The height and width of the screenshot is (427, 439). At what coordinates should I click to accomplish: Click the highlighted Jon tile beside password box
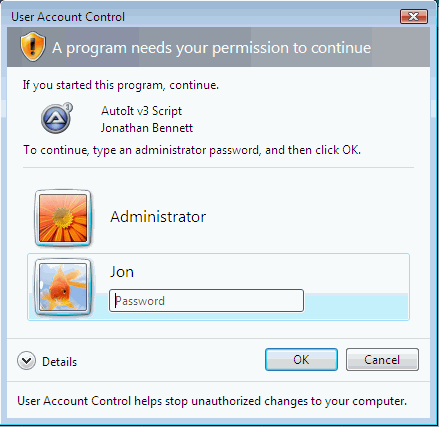218,287
